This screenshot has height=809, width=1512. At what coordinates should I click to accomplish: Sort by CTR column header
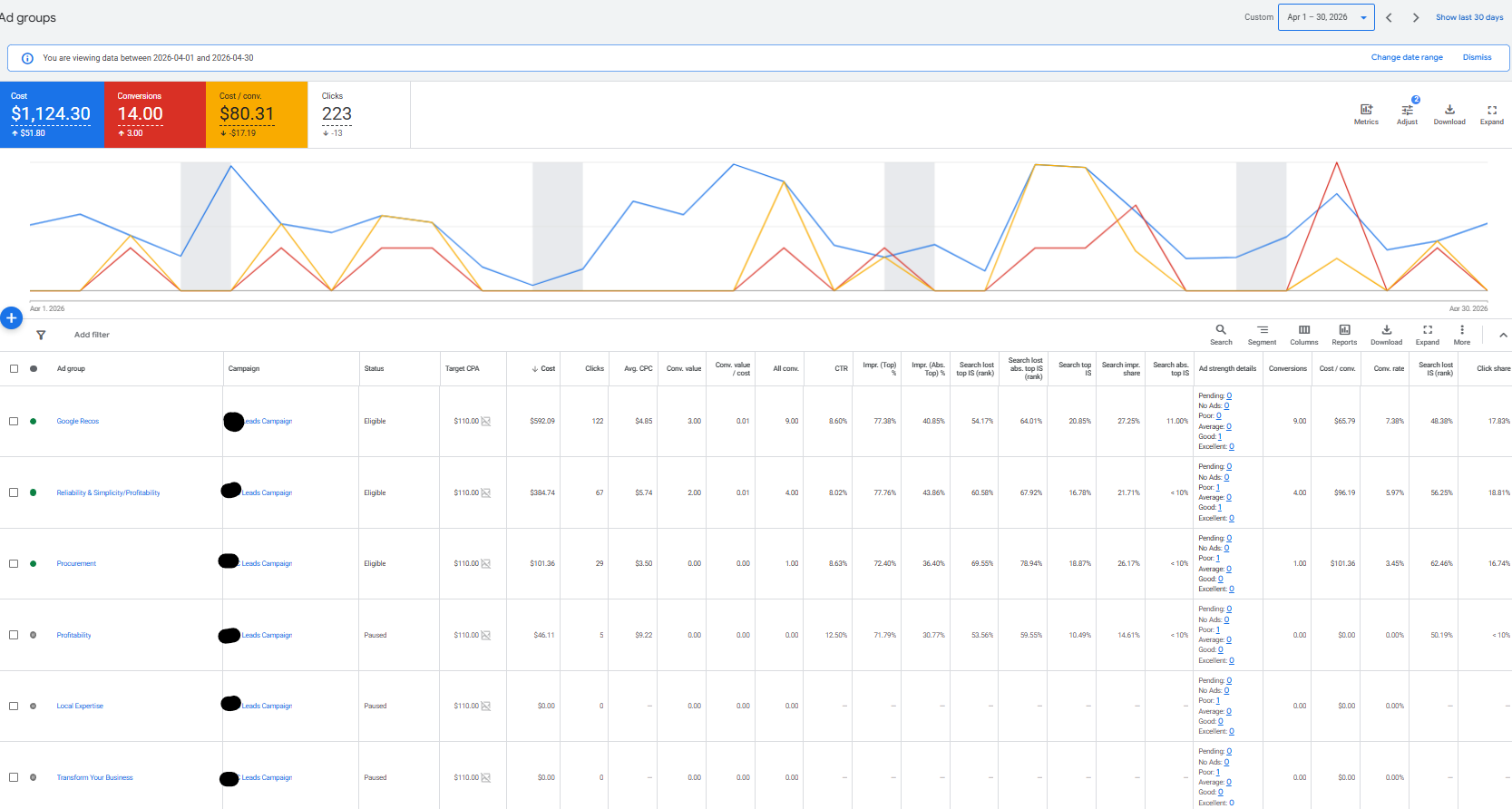841,368
